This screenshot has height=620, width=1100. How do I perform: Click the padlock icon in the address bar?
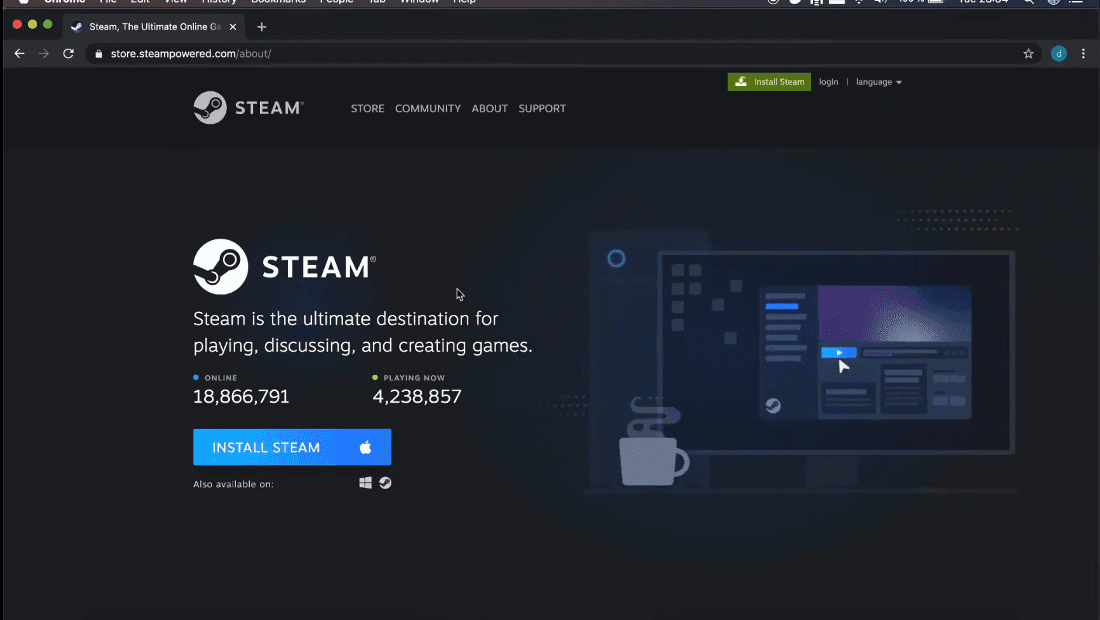pos(97,53)
